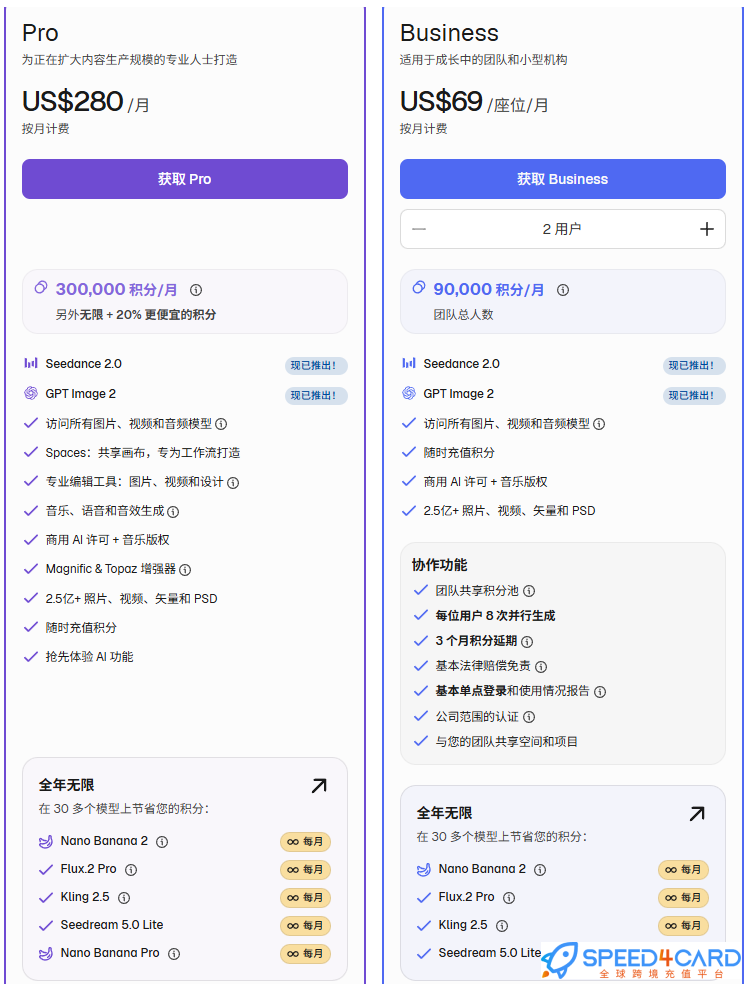Open Pro 全年无限 arrow link
This screenshot has width=746, height=984.
[319, 786]
